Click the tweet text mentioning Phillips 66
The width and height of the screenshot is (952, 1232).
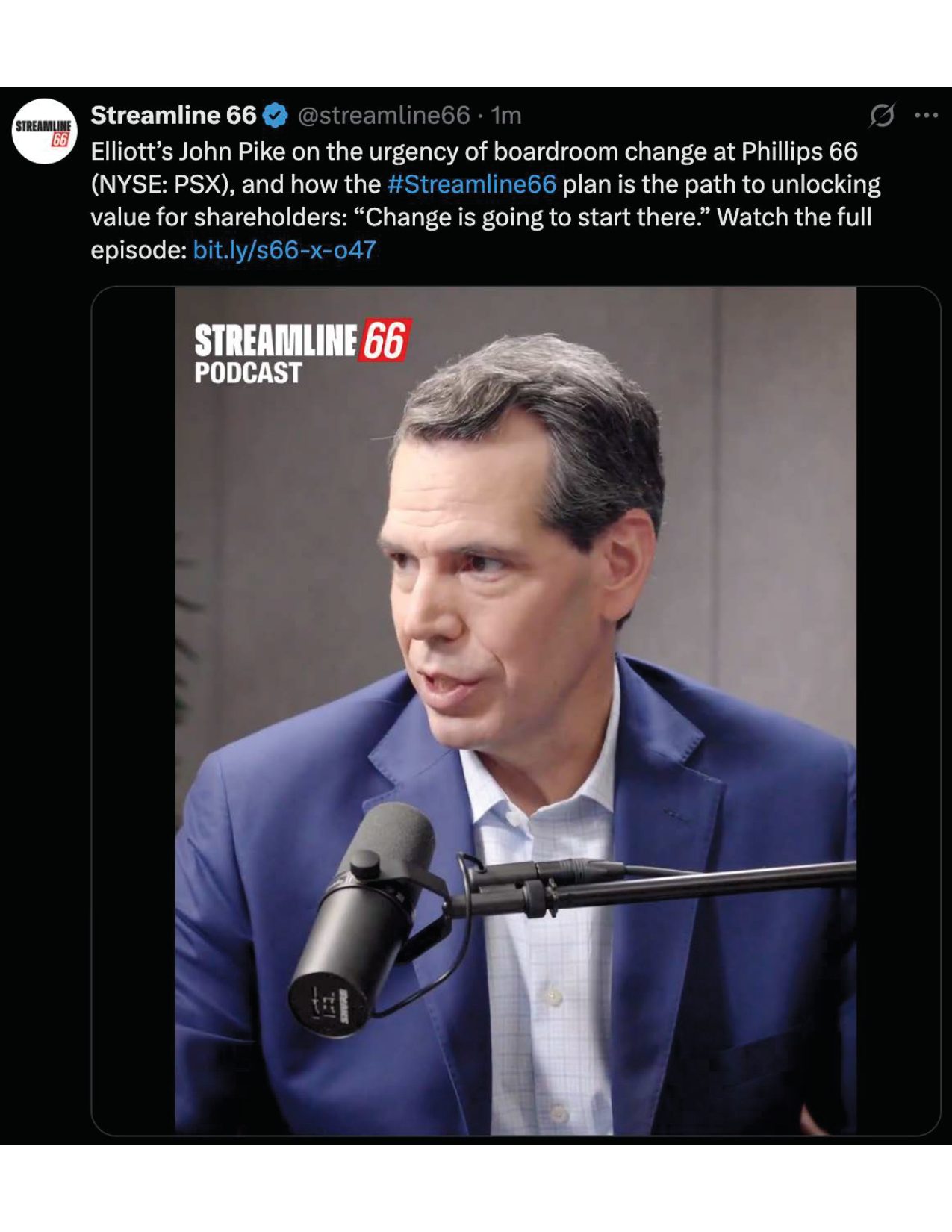coord(485,200)
